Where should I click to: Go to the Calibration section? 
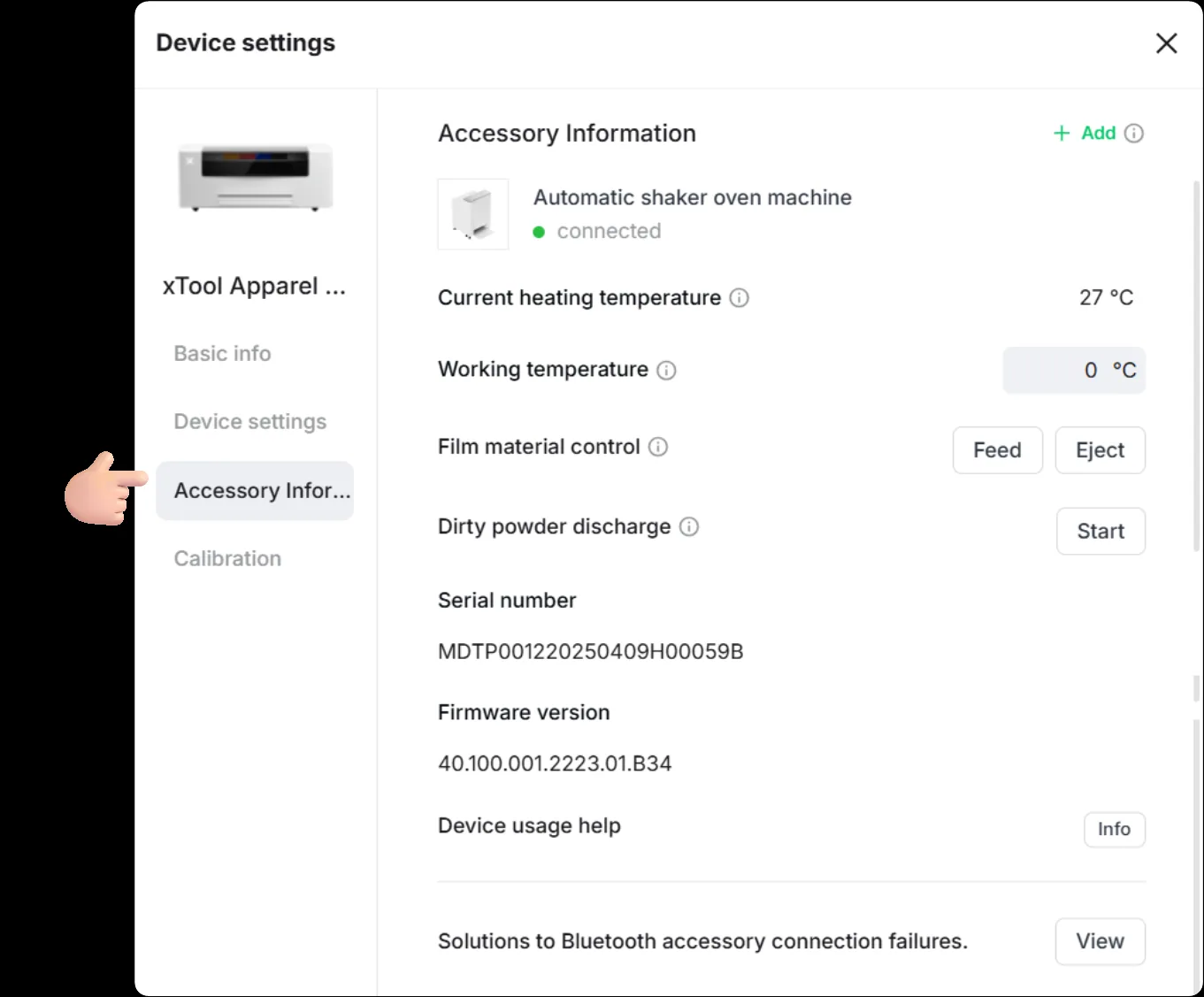tap(227, 559)
